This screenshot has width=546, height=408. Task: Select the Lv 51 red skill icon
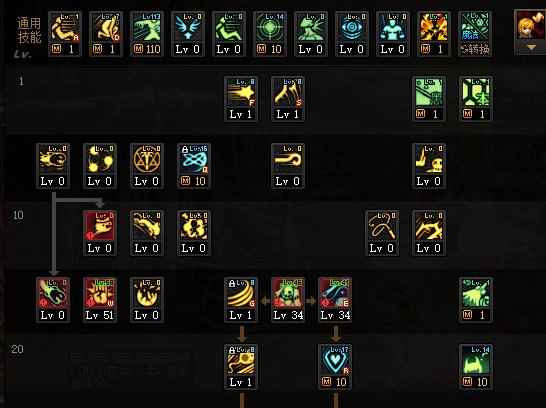(x=100, y=300)
